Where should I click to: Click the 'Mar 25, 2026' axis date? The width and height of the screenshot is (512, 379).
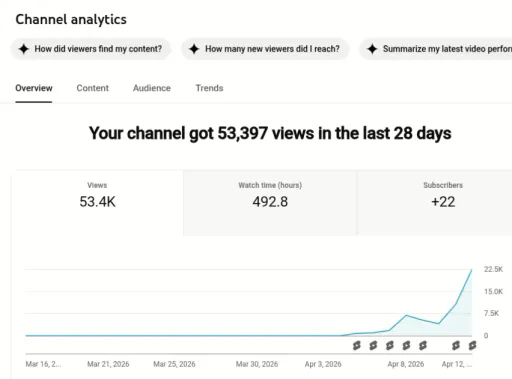(174, 364)
